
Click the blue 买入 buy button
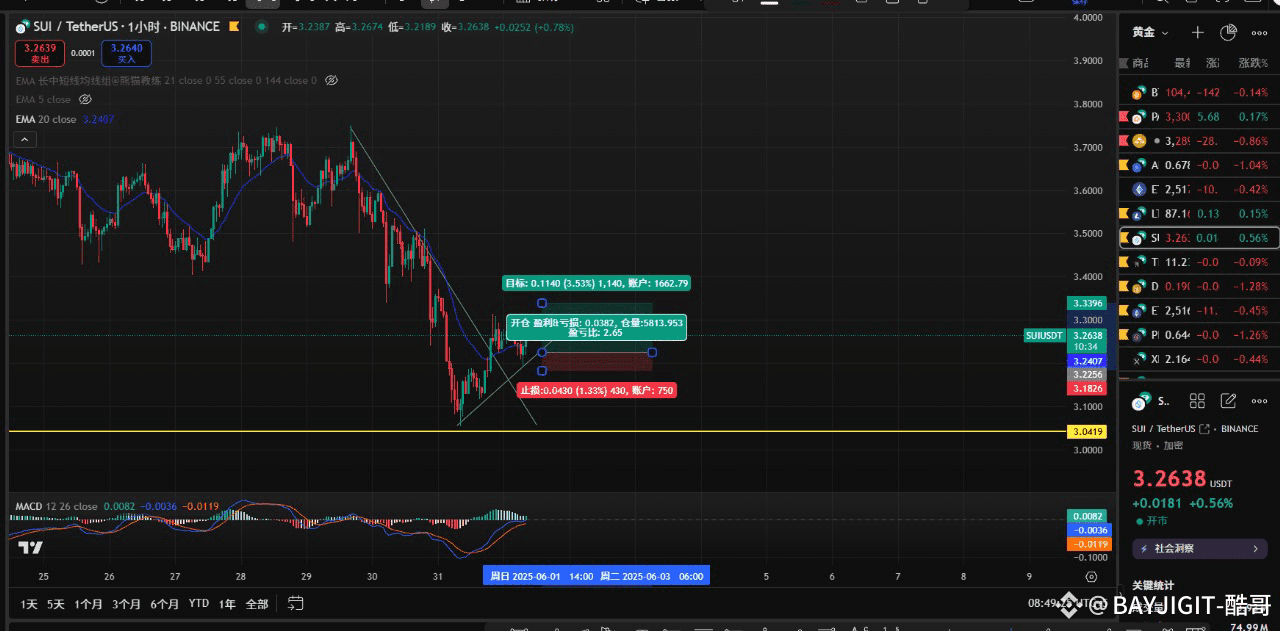coord(126,53)
